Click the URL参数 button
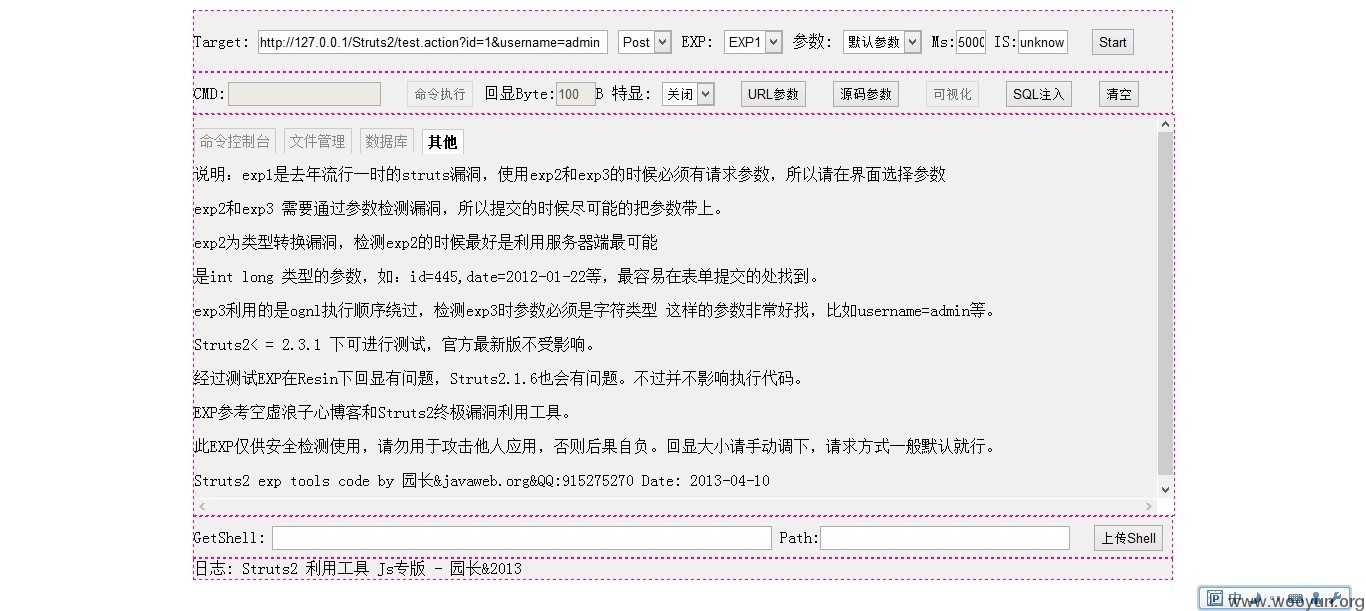The image size is (1366, 611). (774, 94)
